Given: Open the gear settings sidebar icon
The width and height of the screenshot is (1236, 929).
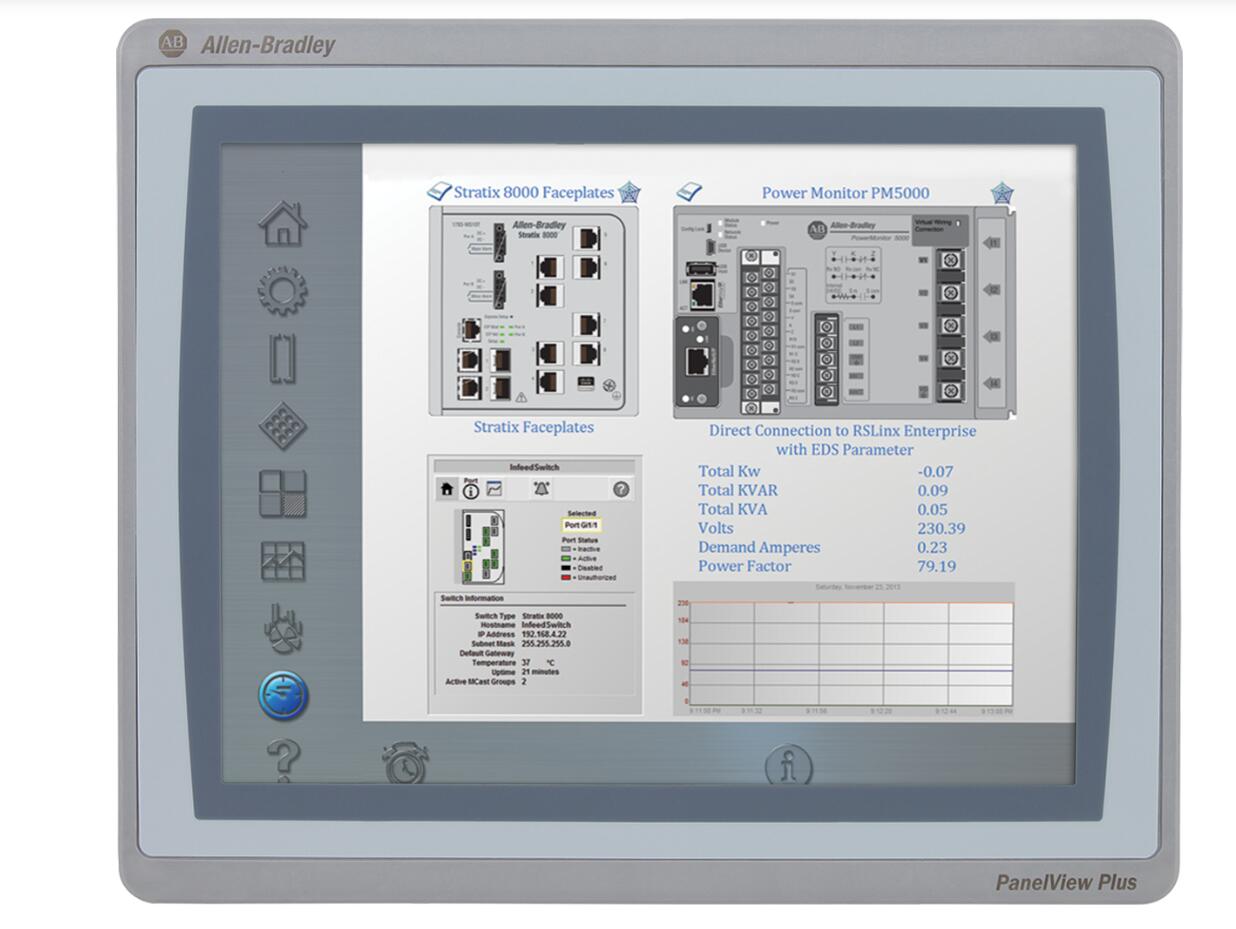Looking at the screenshot, I should tap(283, 291).
